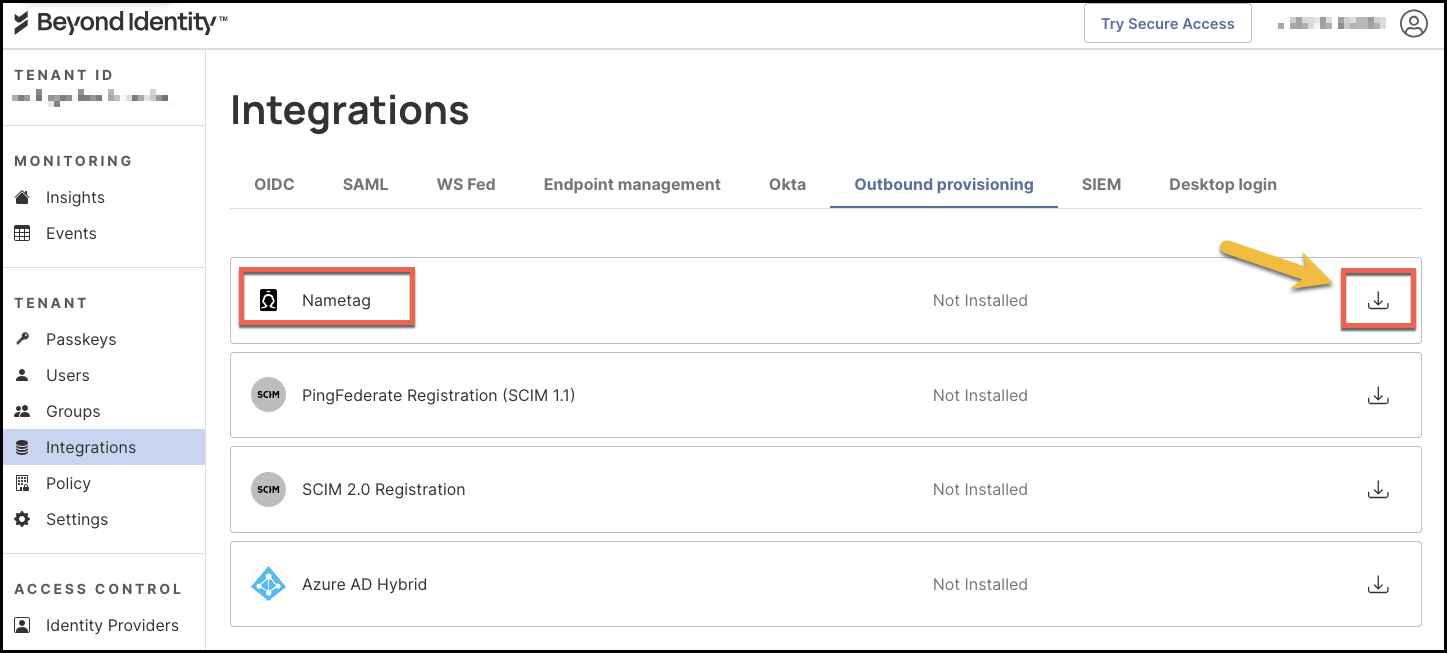Image resolution: width=1447 pixels, height=653 pixels.
Task: Click SCIM 2.0 Registration download icon
Action: click(1378, 490)
